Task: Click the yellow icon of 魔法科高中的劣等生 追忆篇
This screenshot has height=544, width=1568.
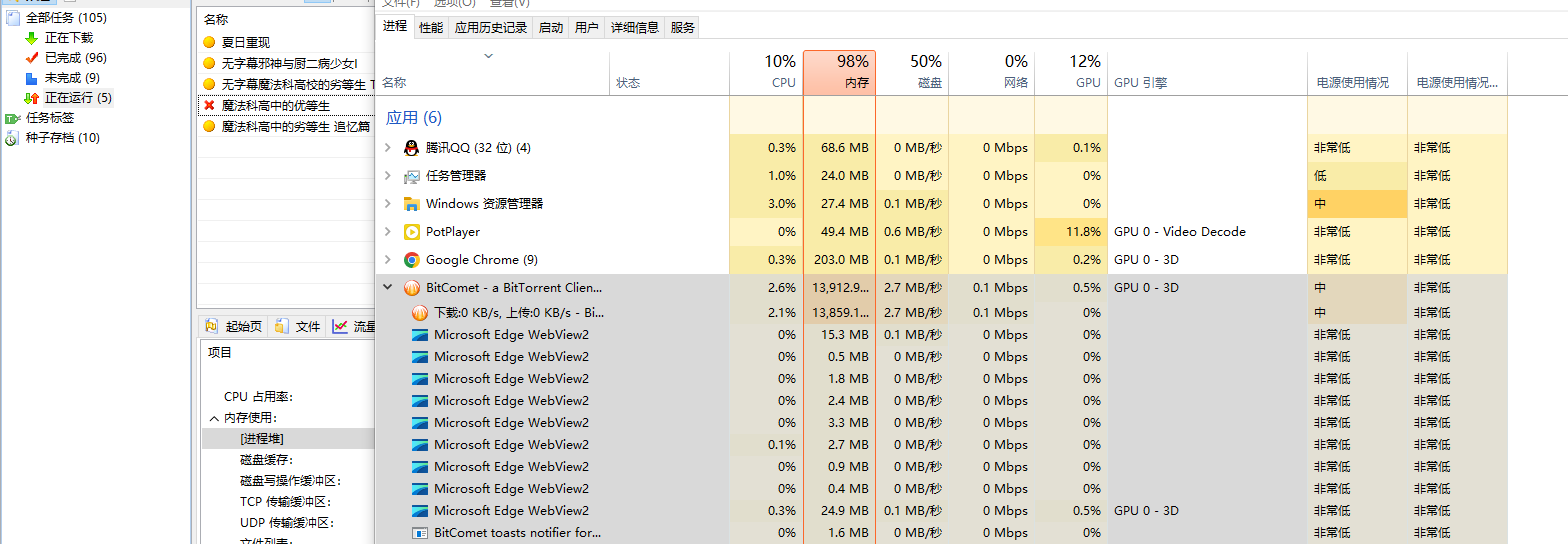Action: pos(209,126)
